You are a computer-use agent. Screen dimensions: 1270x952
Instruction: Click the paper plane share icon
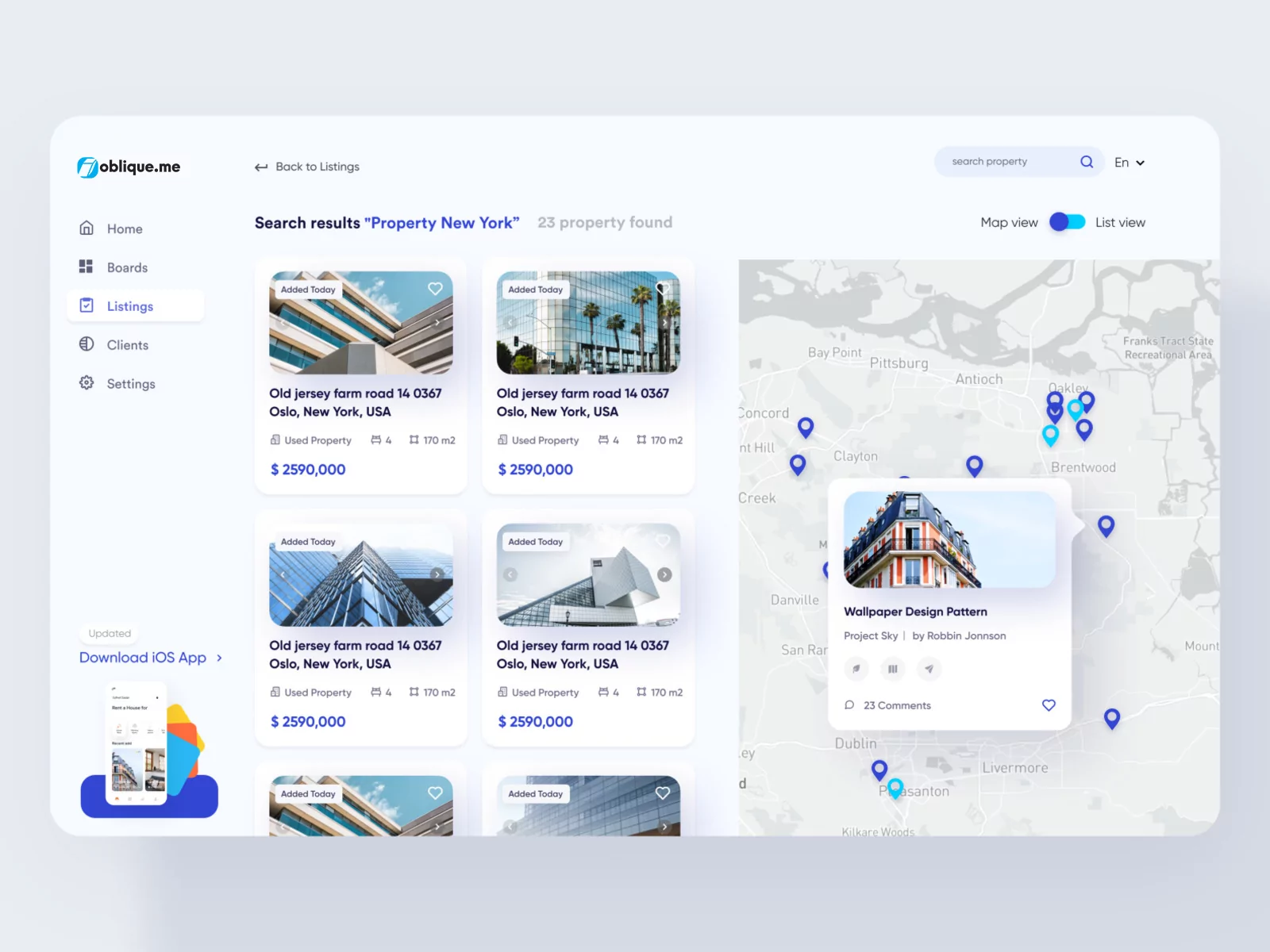929,669
